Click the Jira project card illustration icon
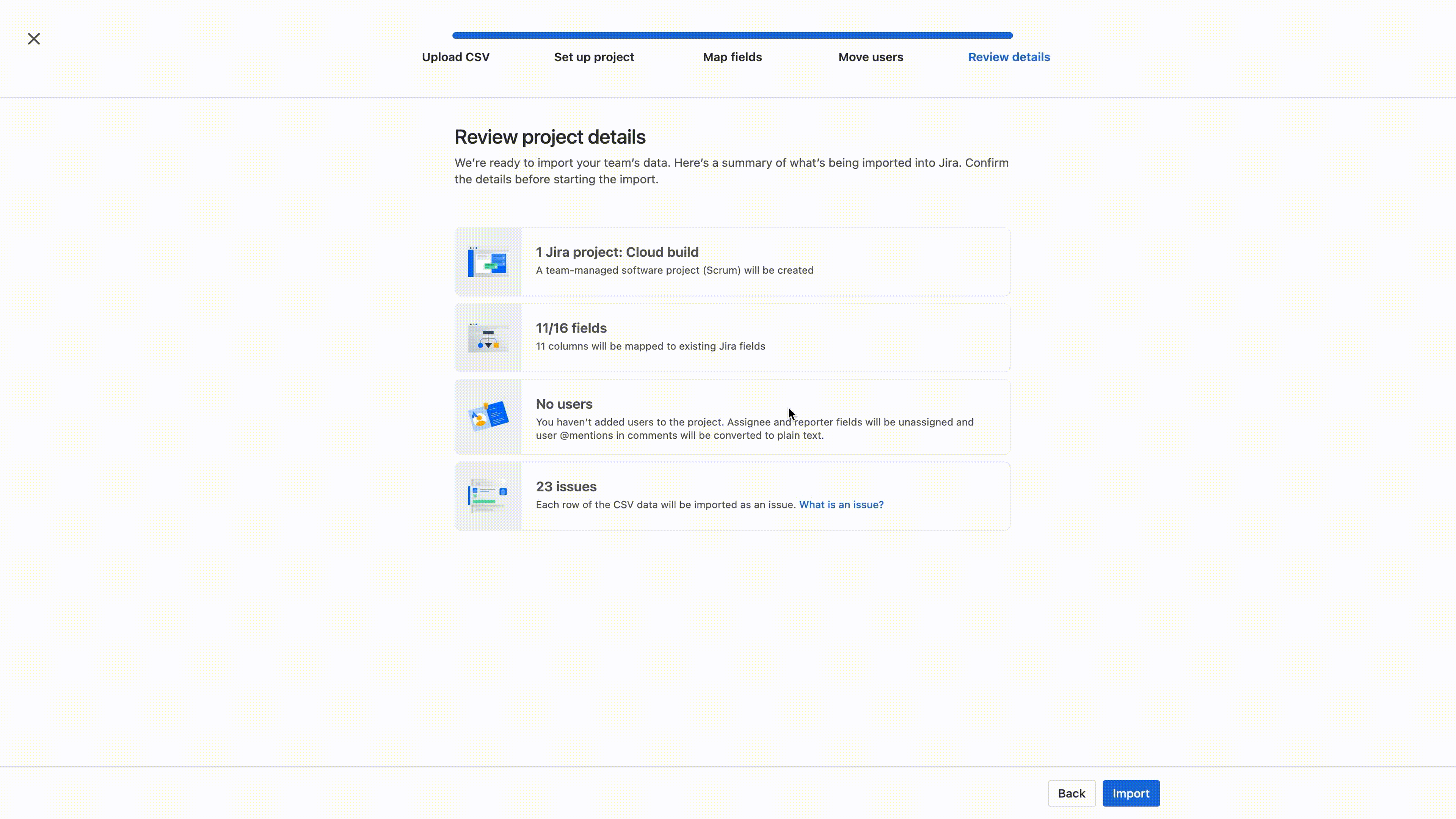This screenshot has height=819, width=1456. (488, 262)
